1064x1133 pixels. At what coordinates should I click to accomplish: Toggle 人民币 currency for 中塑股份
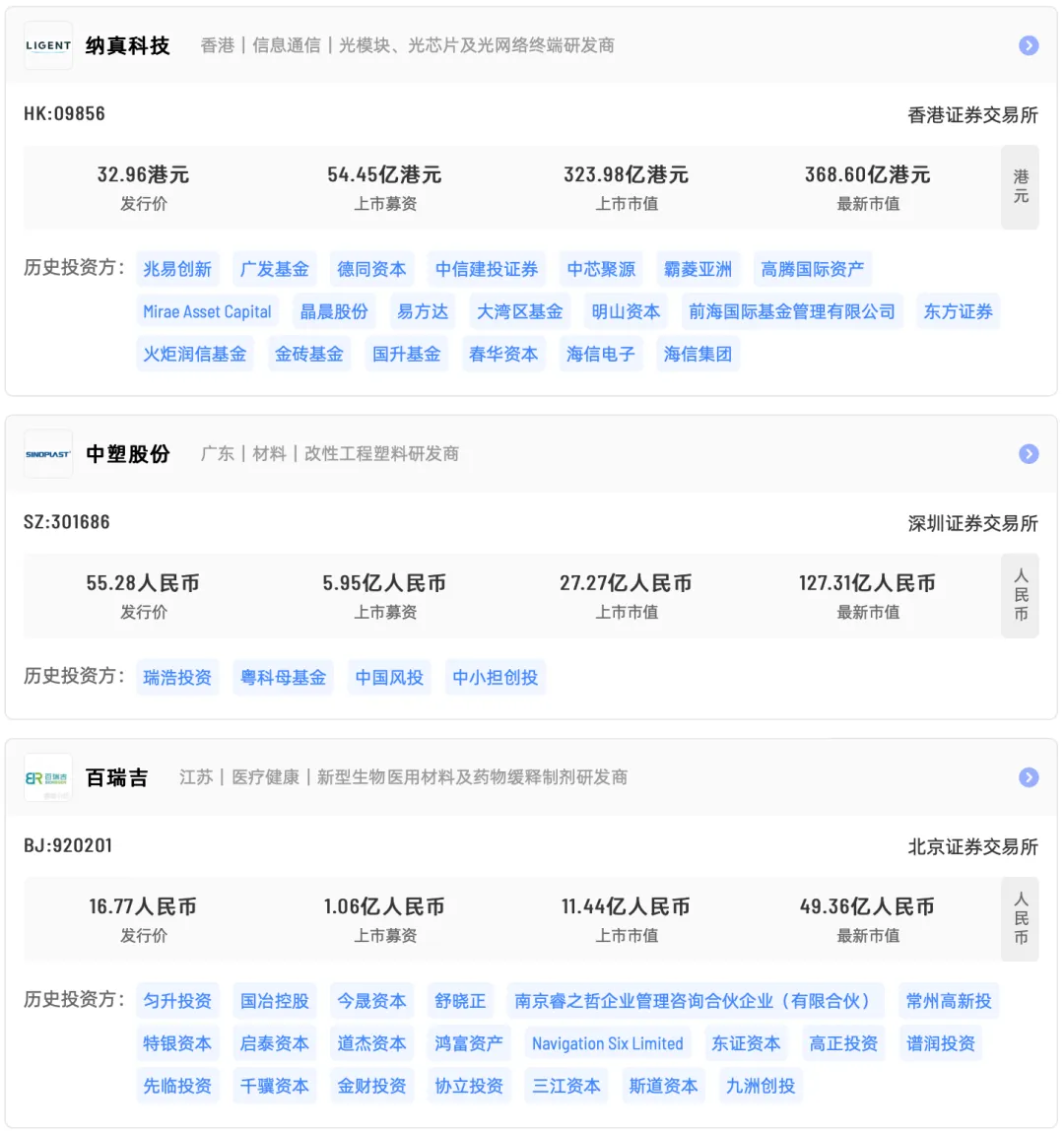[1020, 595]
